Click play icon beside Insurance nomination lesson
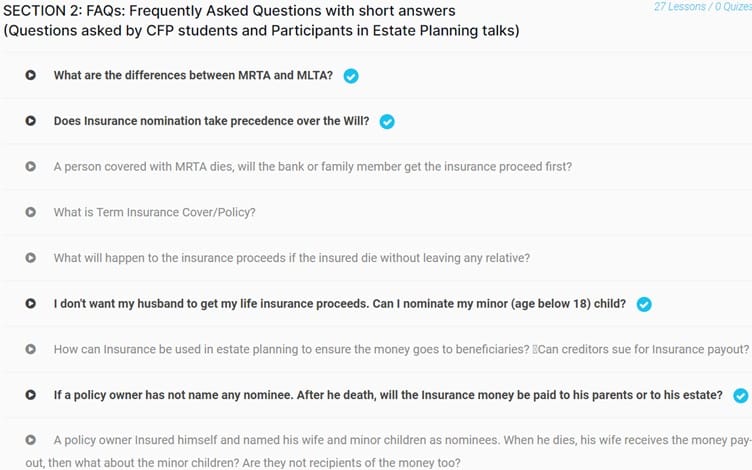Image resolution: width=752 pixels, height=470 pixels. (x=31, y=121)
